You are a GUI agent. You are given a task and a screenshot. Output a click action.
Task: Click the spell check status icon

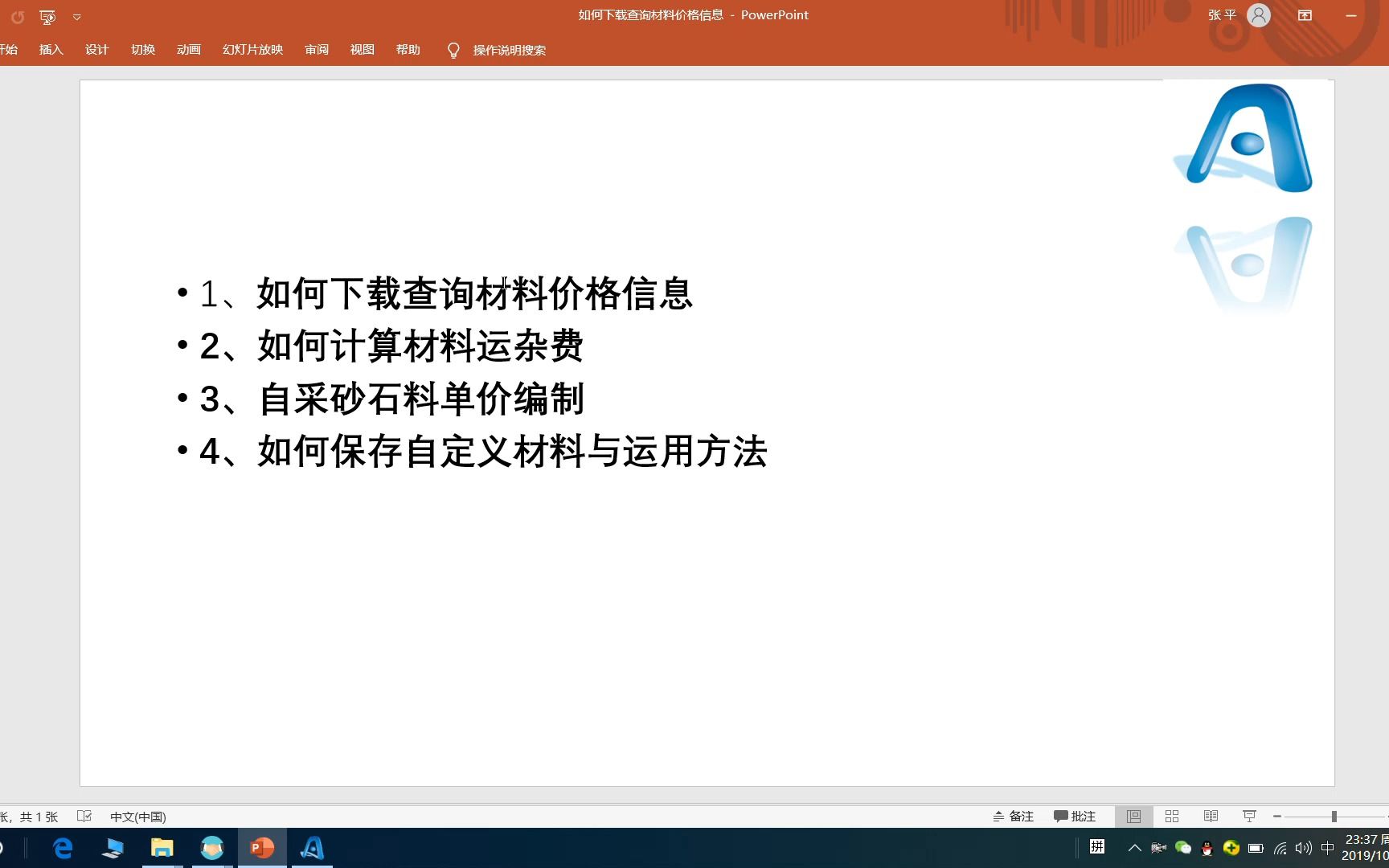coord(84,816)
